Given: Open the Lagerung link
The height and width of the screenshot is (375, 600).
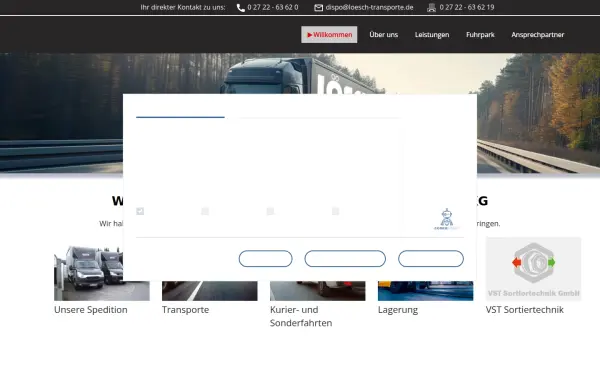Looking at the screenshot, I should (x=398, y=310).
